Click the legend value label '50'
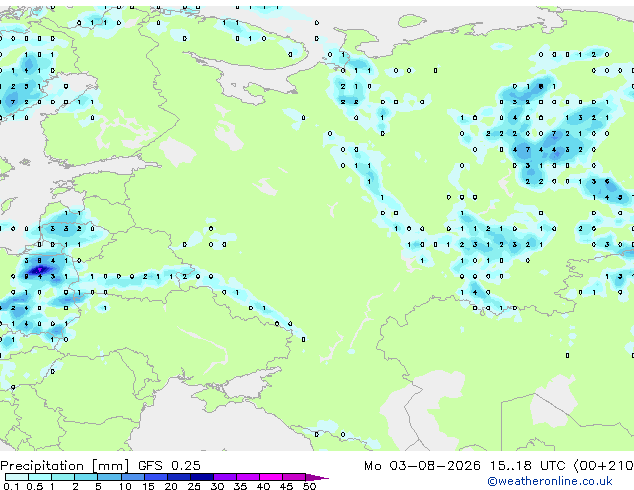This screenshot has height=490, width=634. pos(309,486)
